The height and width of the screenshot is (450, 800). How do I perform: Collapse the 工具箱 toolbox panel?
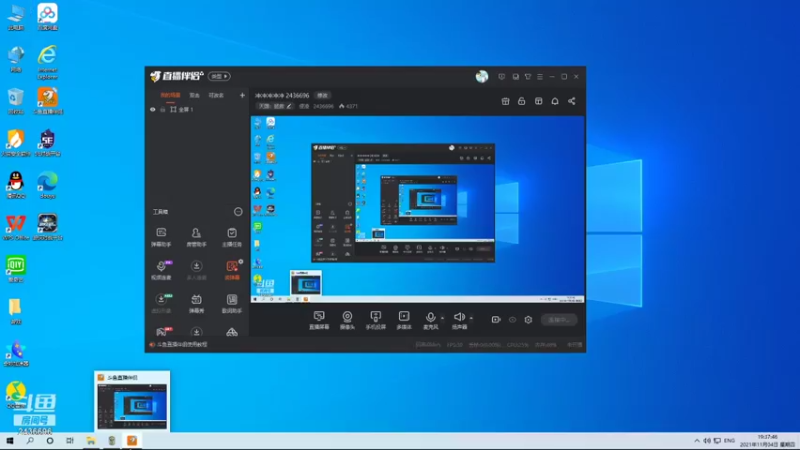click(x=238, y=212)
